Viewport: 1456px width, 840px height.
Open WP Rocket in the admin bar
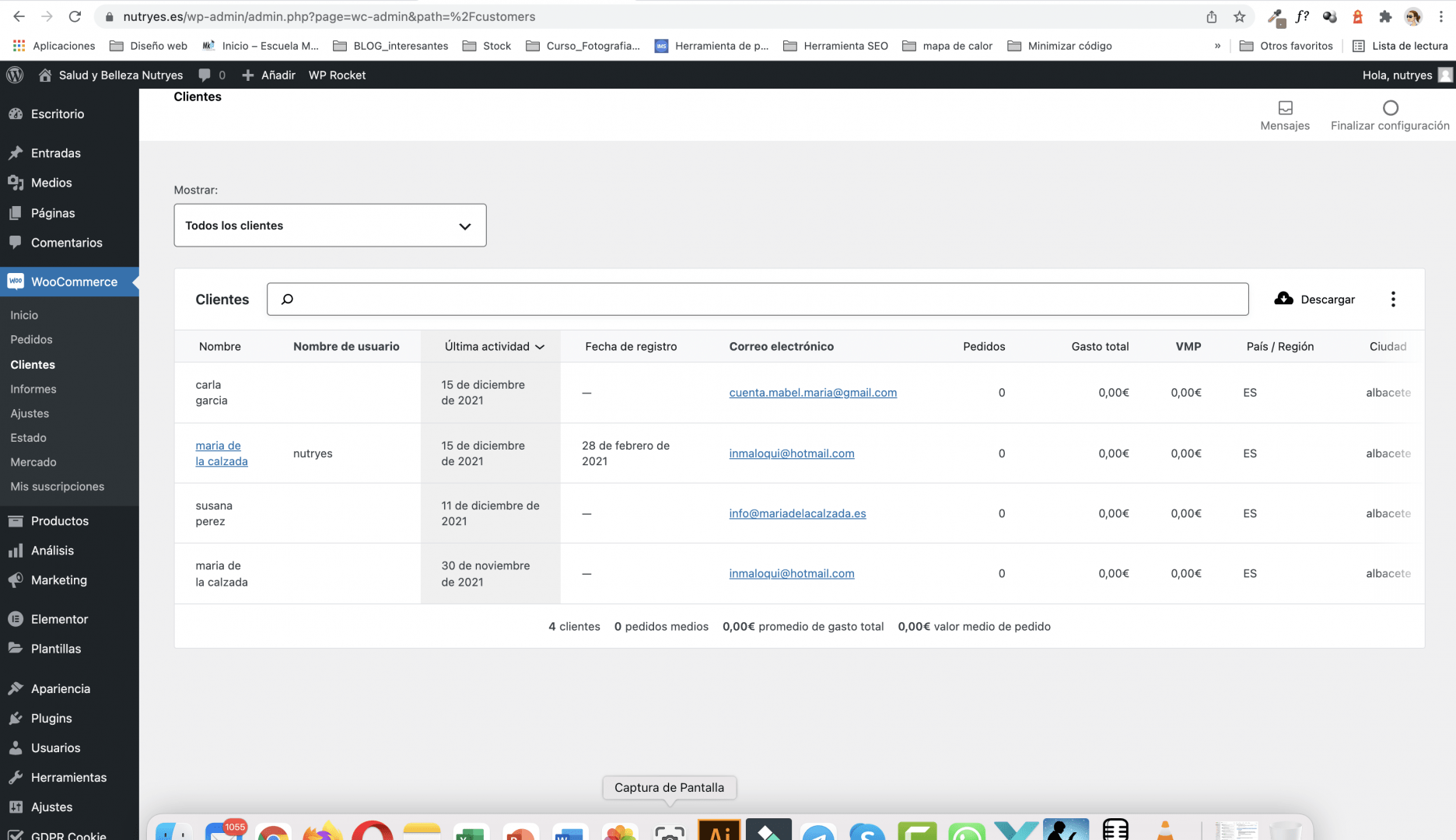tap(337, 75)
